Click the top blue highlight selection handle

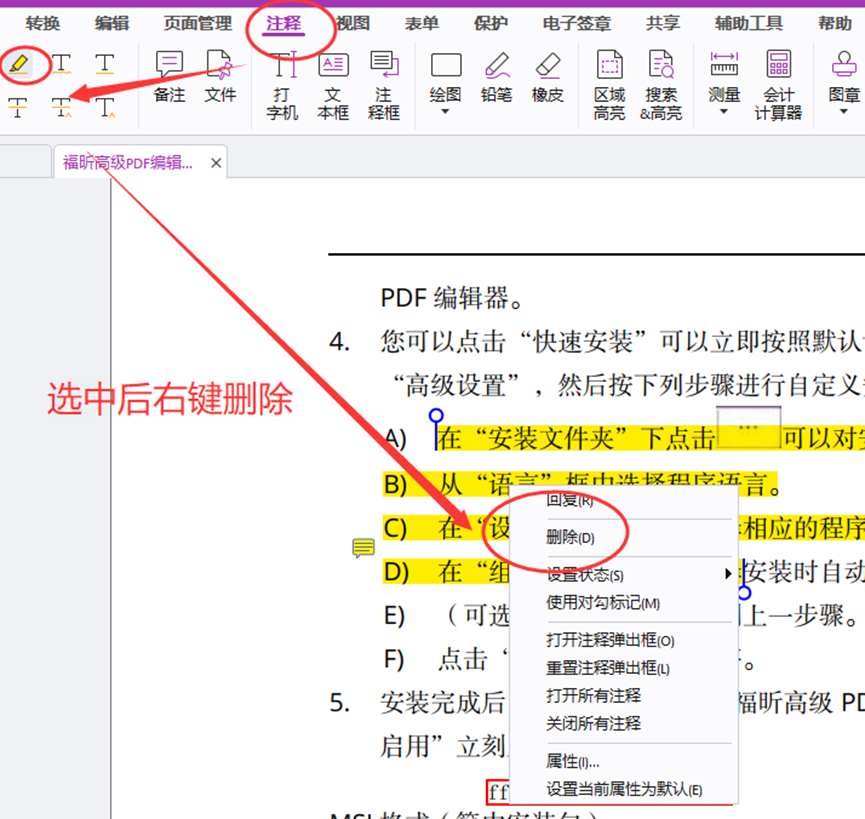click(436, 415)
